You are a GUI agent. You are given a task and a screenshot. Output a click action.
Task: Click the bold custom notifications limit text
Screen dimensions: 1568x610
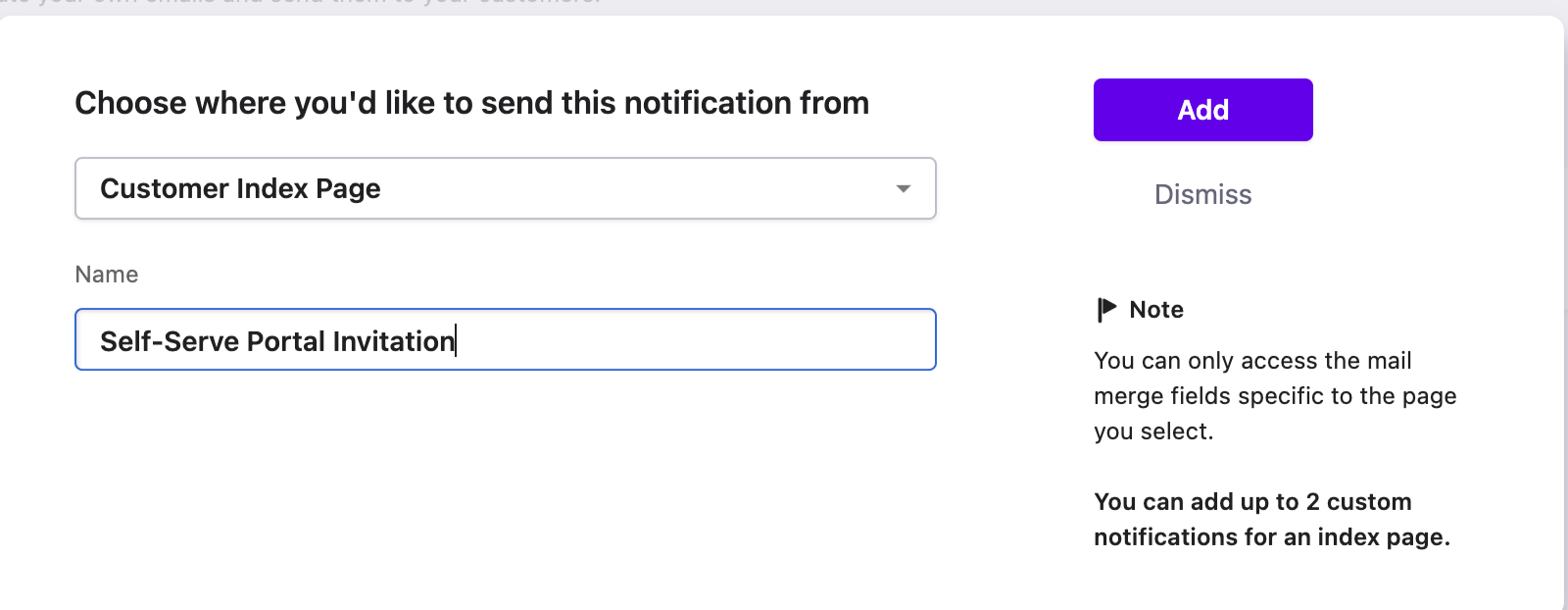point(1271,520)
